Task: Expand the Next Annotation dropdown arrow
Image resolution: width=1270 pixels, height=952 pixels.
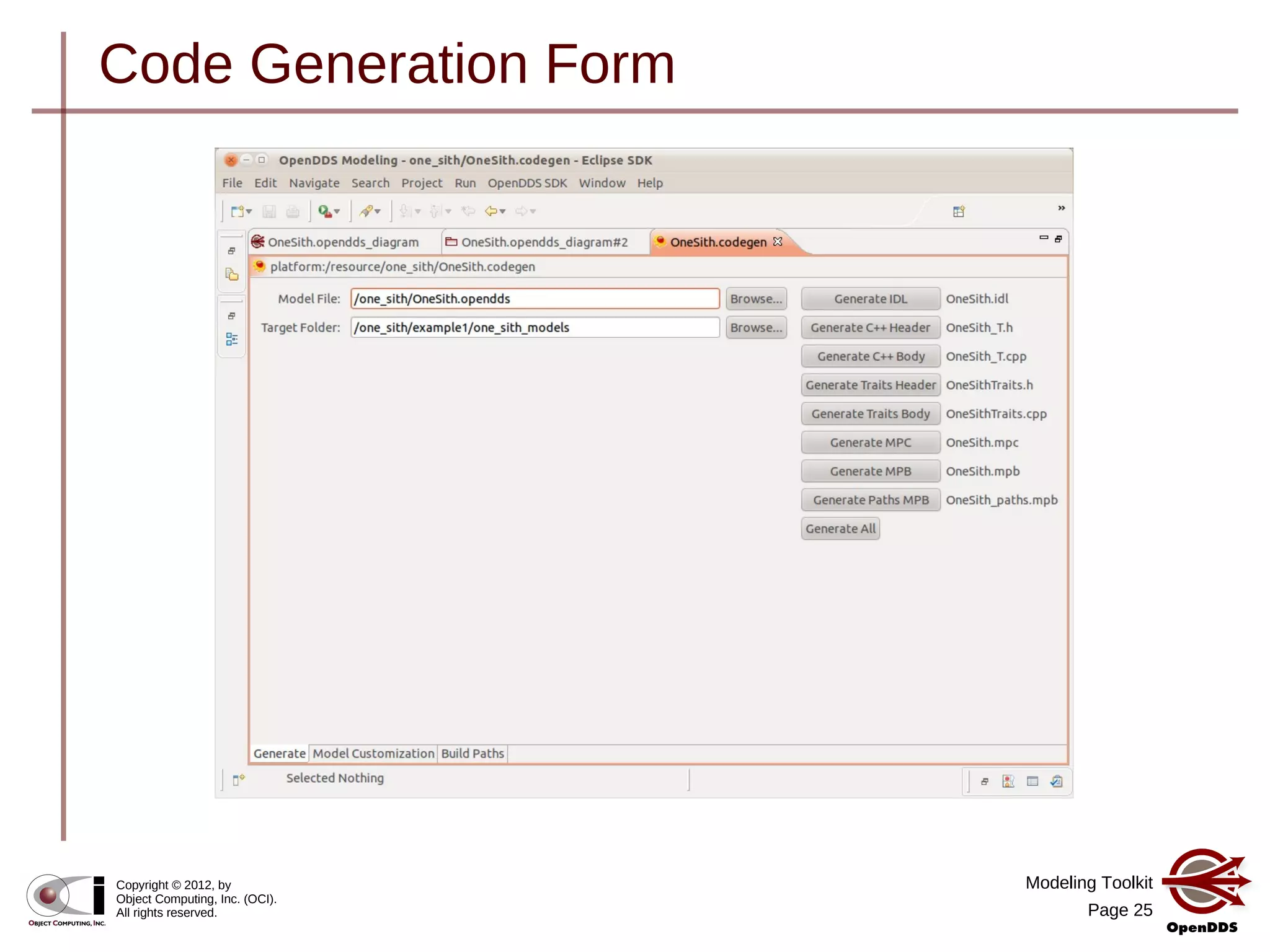Action: [417, 211]
